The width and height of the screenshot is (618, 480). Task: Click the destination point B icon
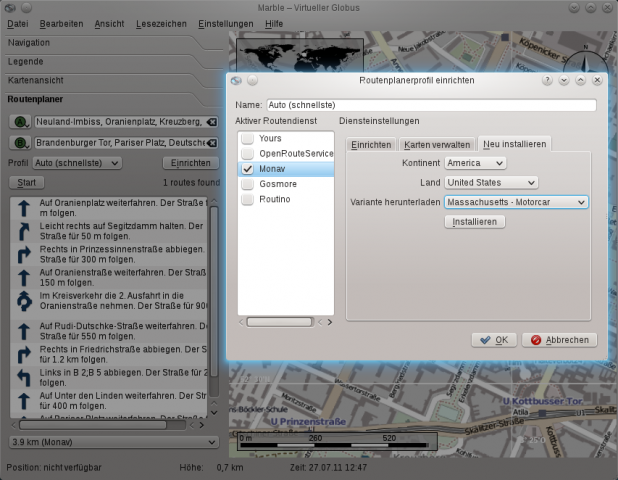click(21, 143)
